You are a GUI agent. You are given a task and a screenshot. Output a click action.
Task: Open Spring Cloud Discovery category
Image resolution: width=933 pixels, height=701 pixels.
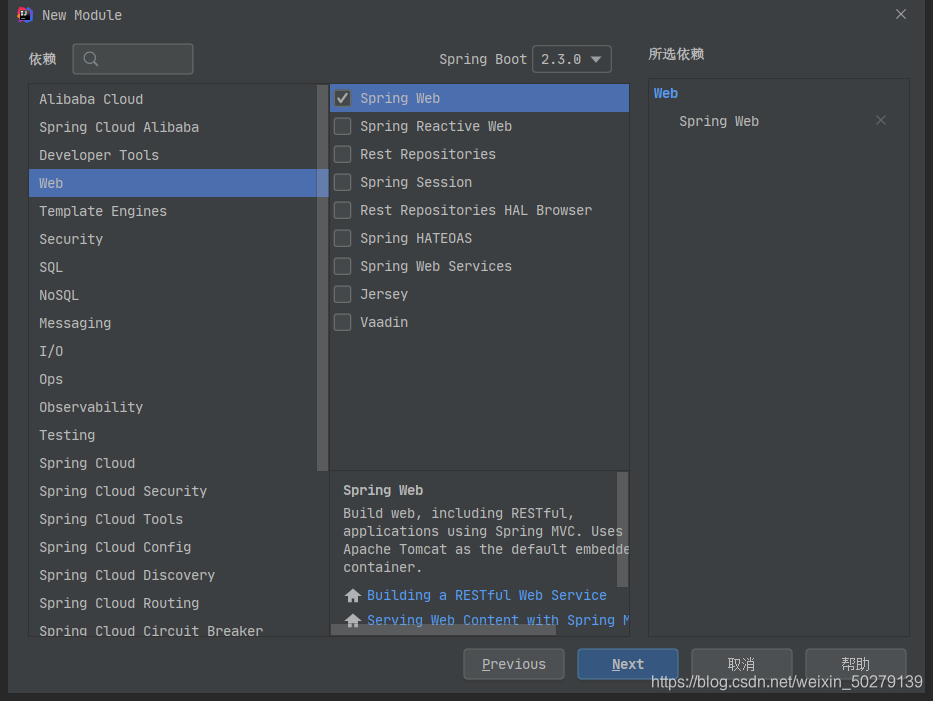click(x=173, y=575)
